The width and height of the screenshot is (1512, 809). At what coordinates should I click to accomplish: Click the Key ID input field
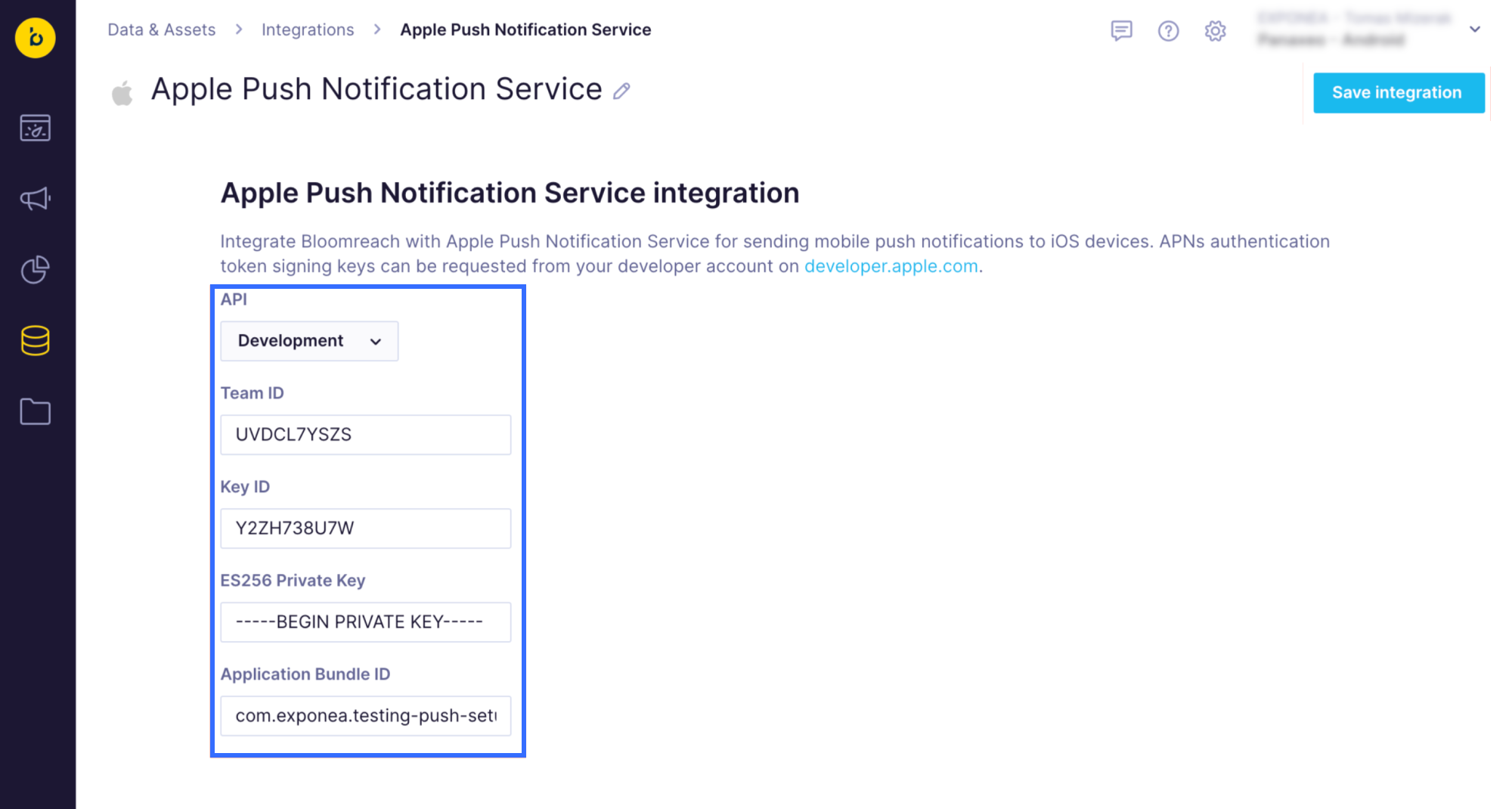[x=366, y=528]
